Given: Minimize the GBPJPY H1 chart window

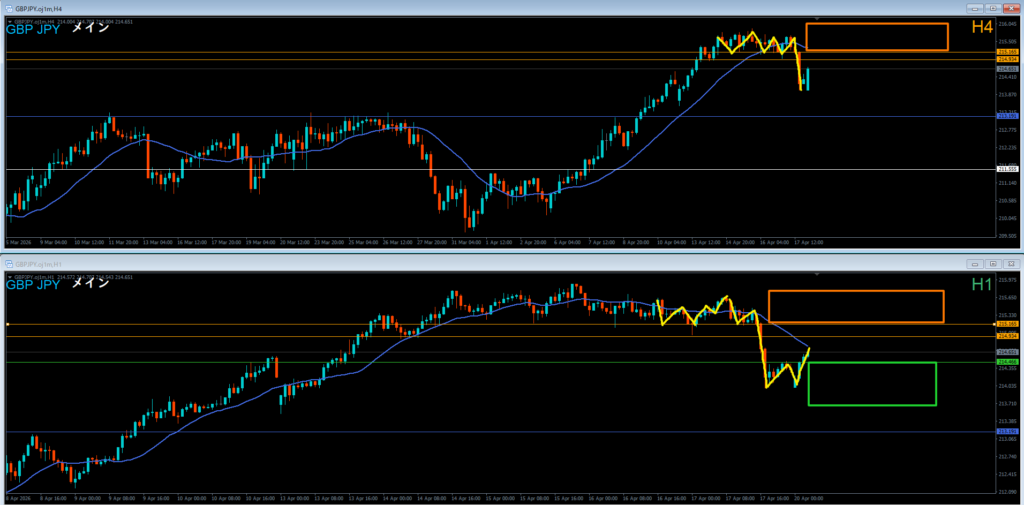Looking at the screenshot, I should 976,264.
